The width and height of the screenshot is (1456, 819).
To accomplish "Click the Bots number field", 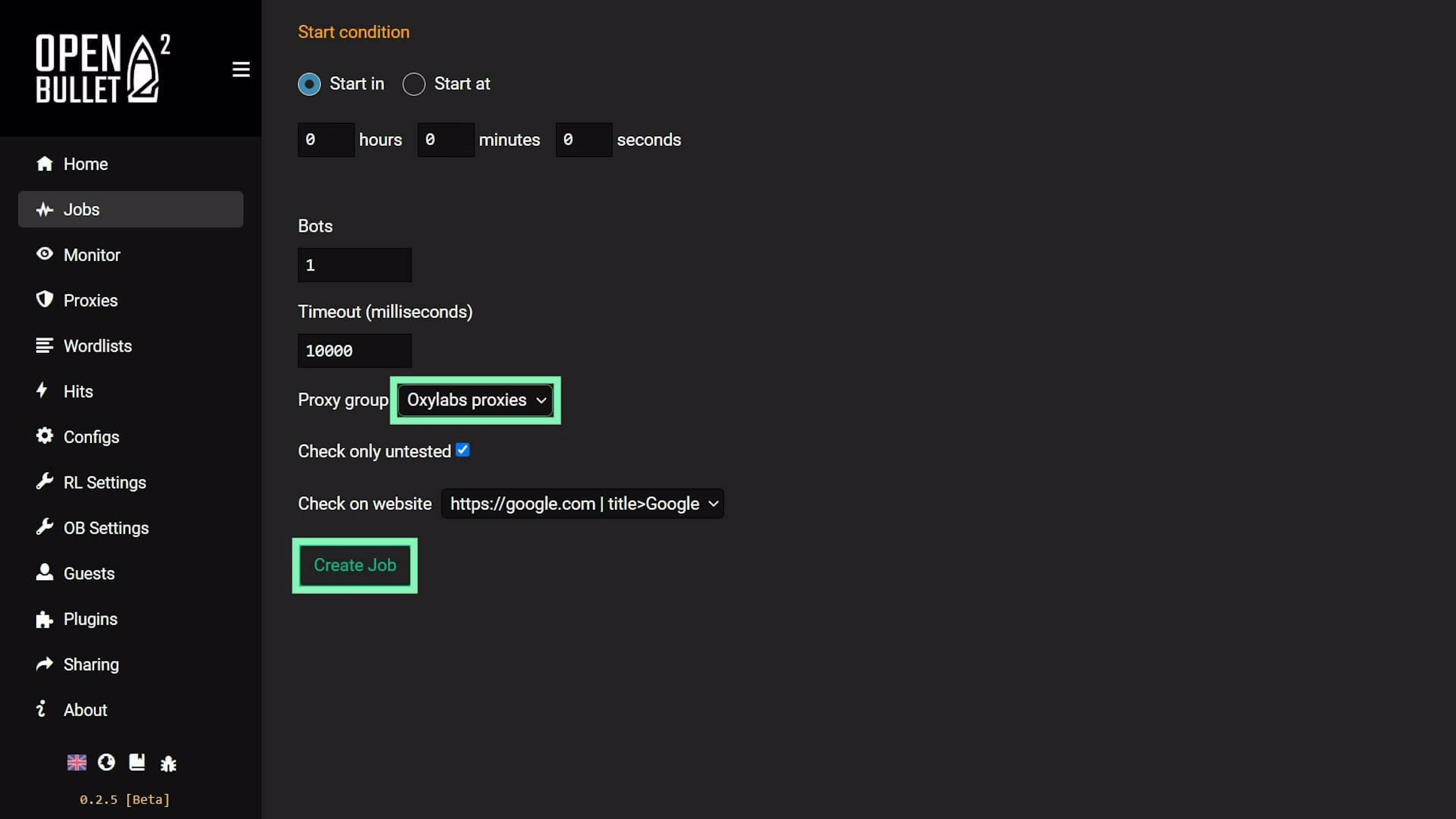I will pyautogui.click(x=355, y=265).
